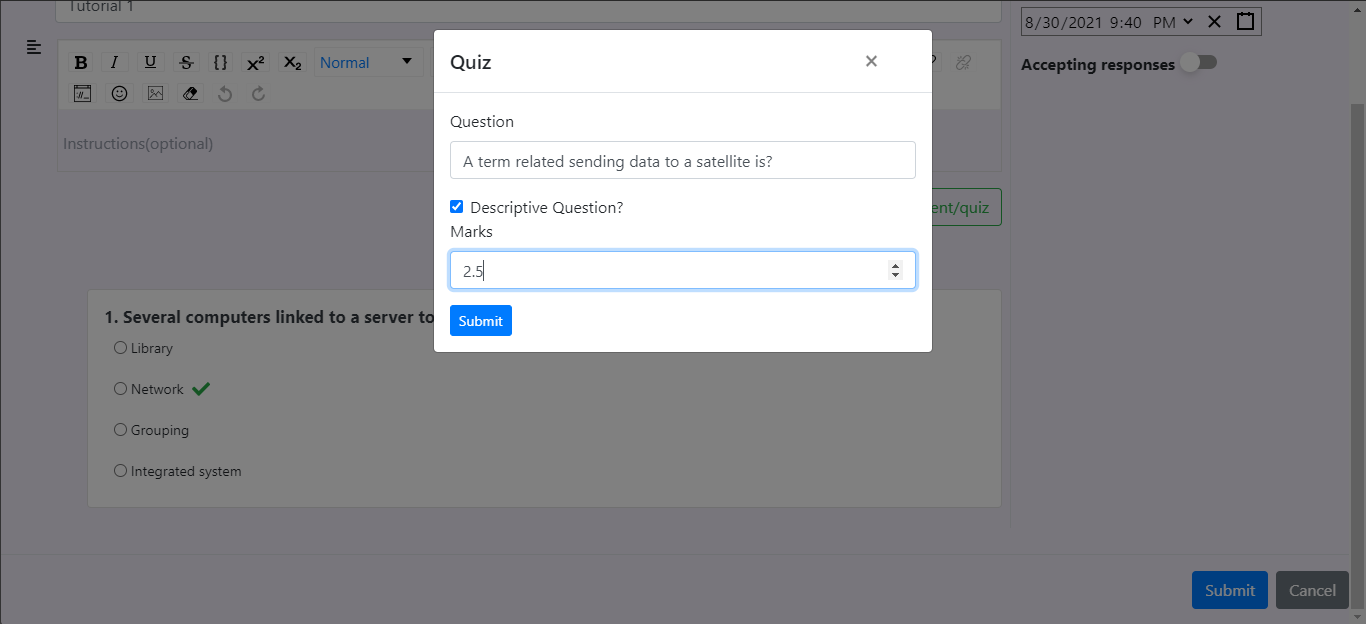Image resolution: width=1366 pixels, height=624 pixels.
Task: Uncheck the Descriptive Question checkbox
Action: pyautogui.click(x=456, y=207)
